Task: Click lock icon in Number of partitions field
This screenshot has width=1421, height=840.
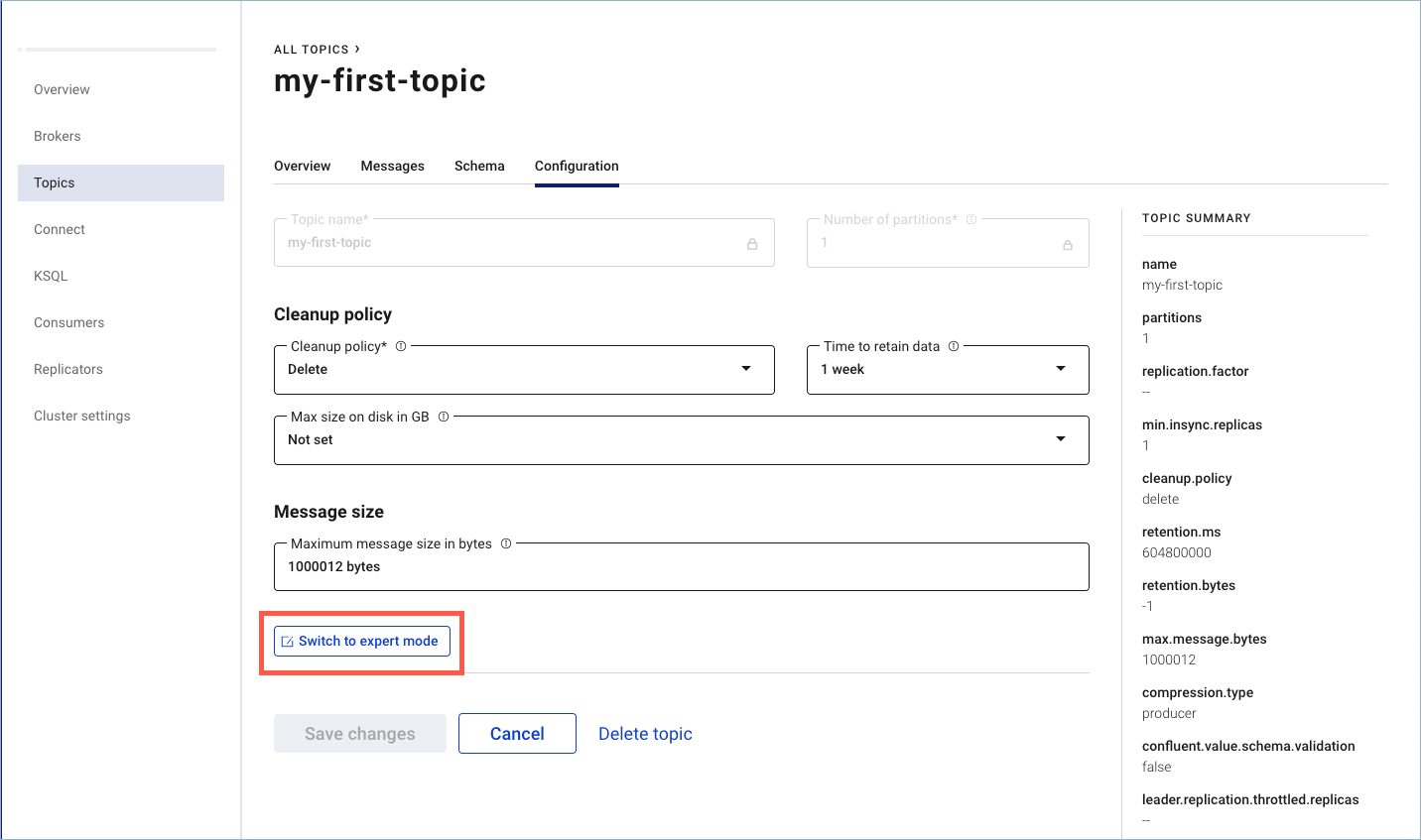Action: tap(1068, 245)
